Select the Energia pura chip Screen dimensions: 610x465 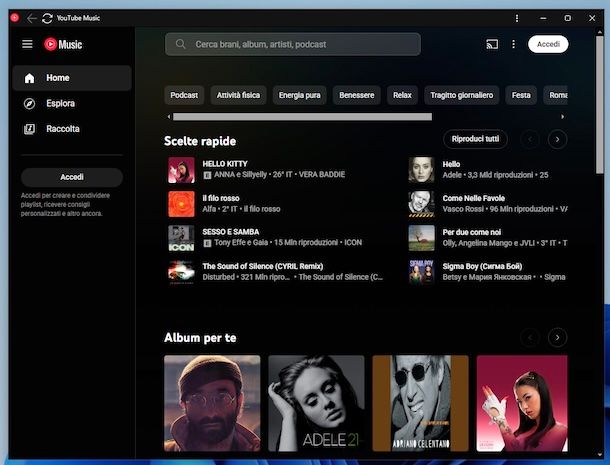[x=300, y=95]
